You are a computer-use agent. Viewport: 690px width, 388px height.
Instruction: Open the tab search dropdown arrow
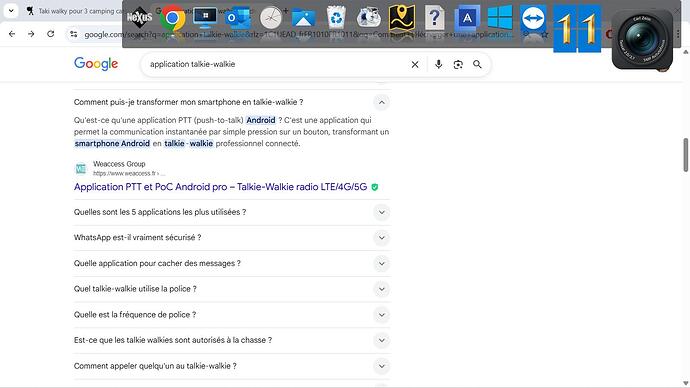click(11, 11)
